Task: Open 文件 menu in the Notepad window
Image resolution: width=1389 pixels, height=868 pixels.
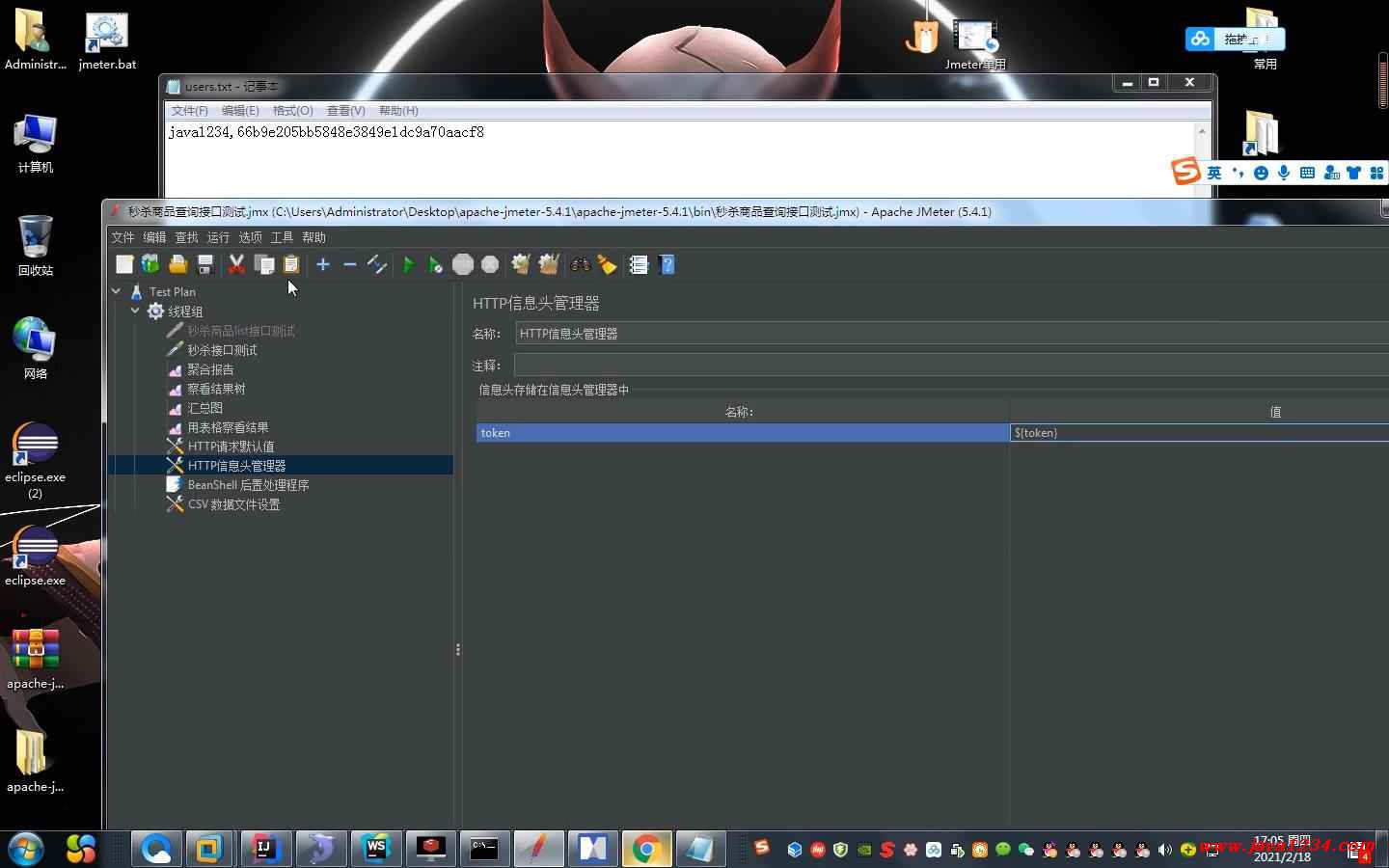Action: pyautogui.click(x=189, y=111)
